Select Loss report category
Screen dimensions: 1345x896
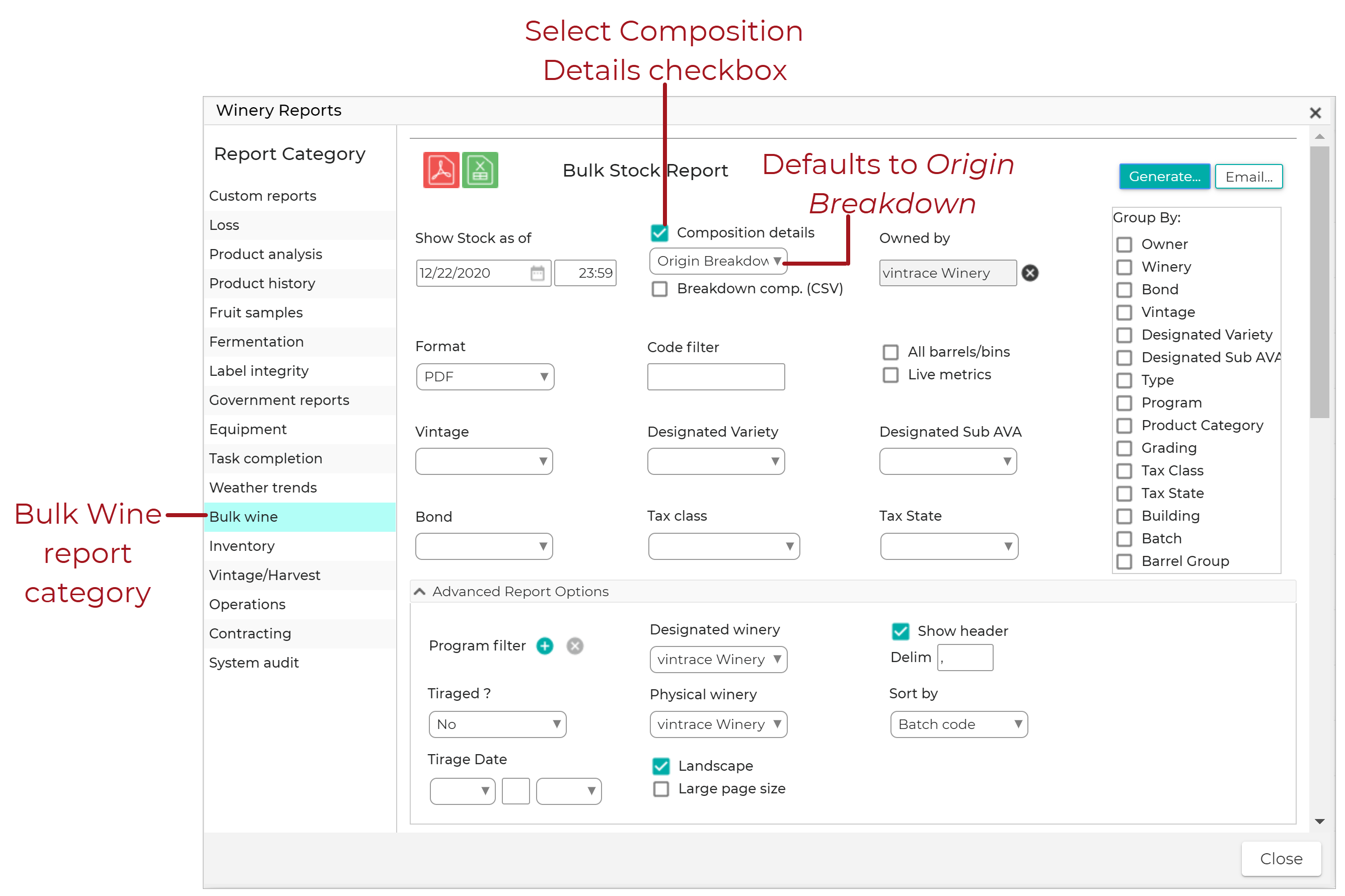299,225
